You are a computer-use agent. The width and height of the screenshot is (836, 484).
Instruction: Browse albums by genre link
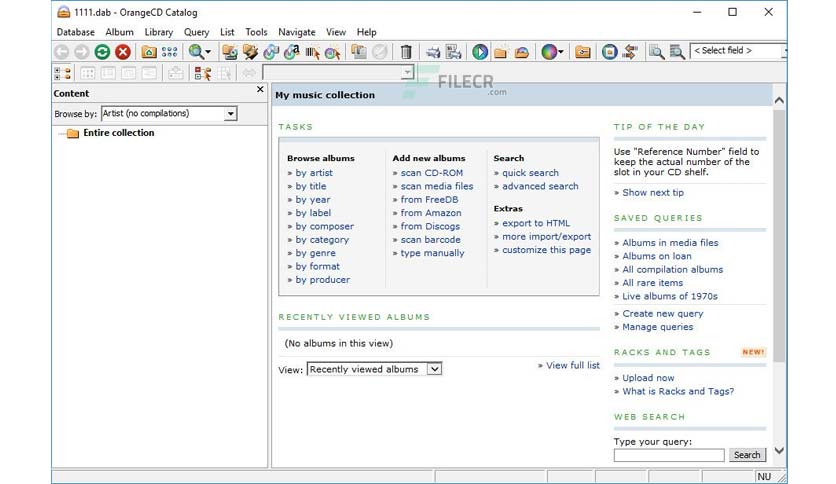coord(316,253)
